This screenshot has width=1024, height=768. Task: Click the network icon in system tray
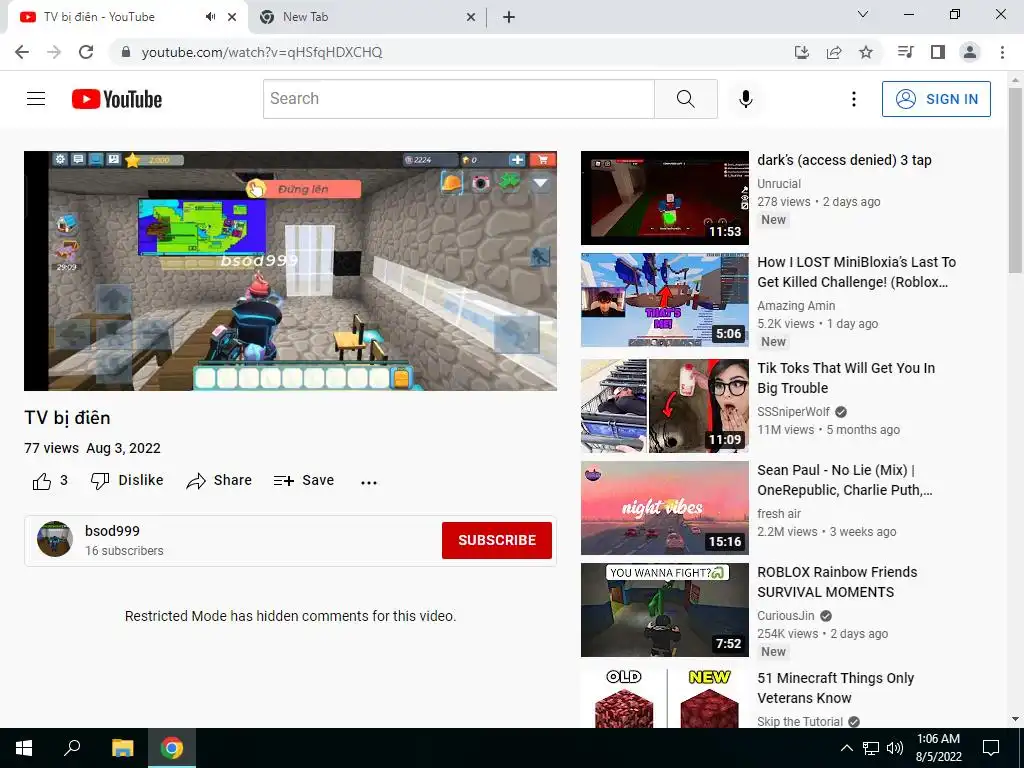click(871, 748)
